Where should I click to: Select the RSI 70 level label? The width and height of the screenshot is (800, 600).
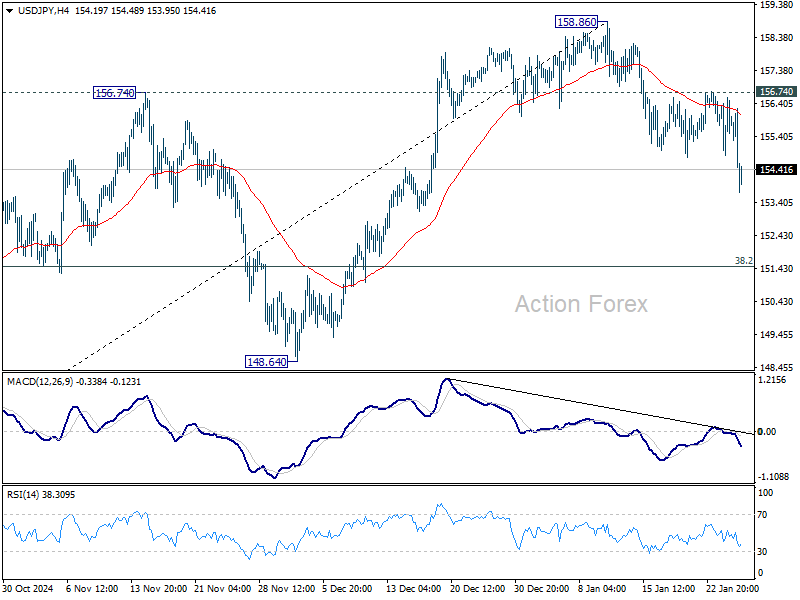pos(762,514)
